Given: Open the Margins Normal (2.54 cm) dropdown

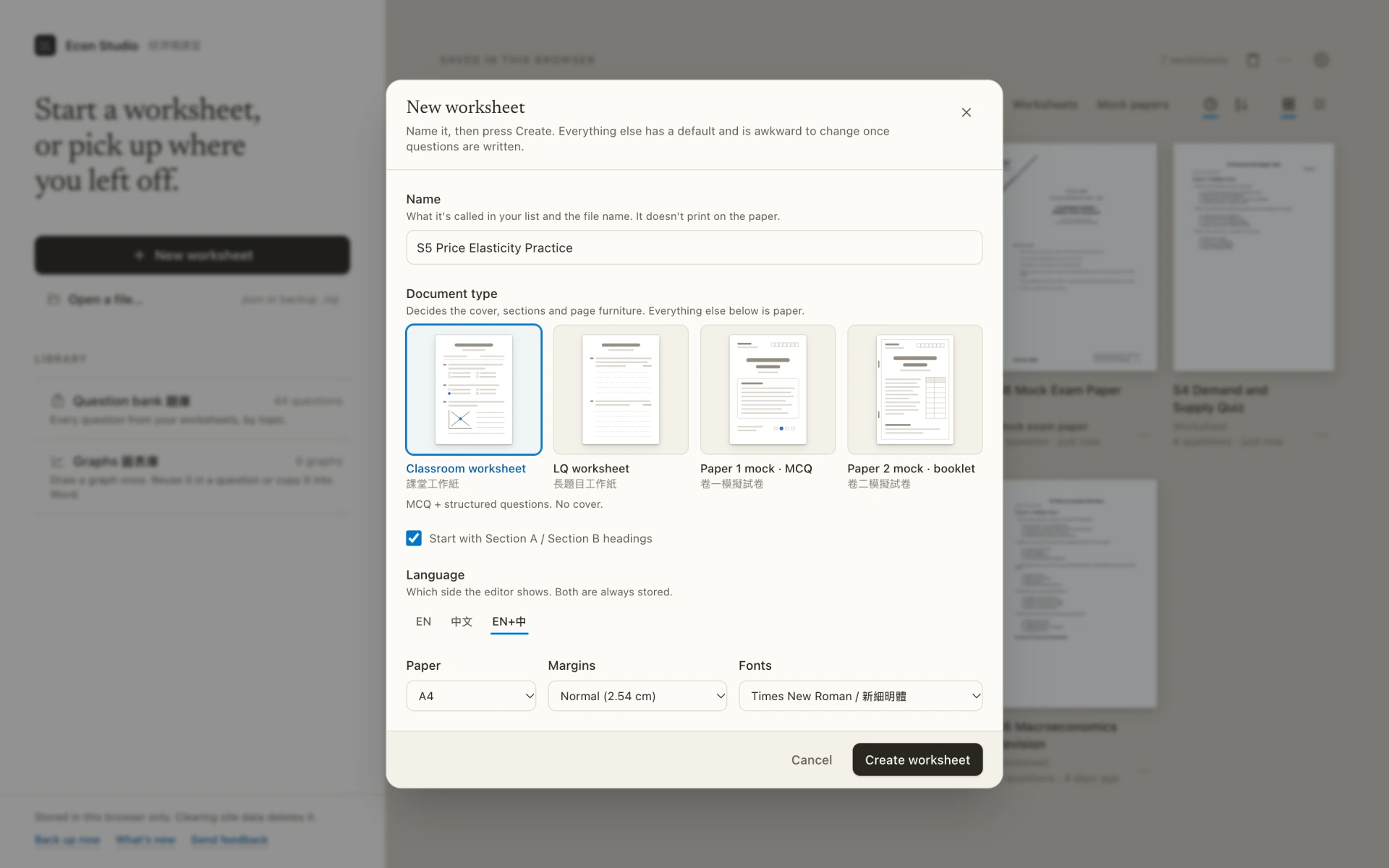Looking at the screenshot, I should point(637,696).
